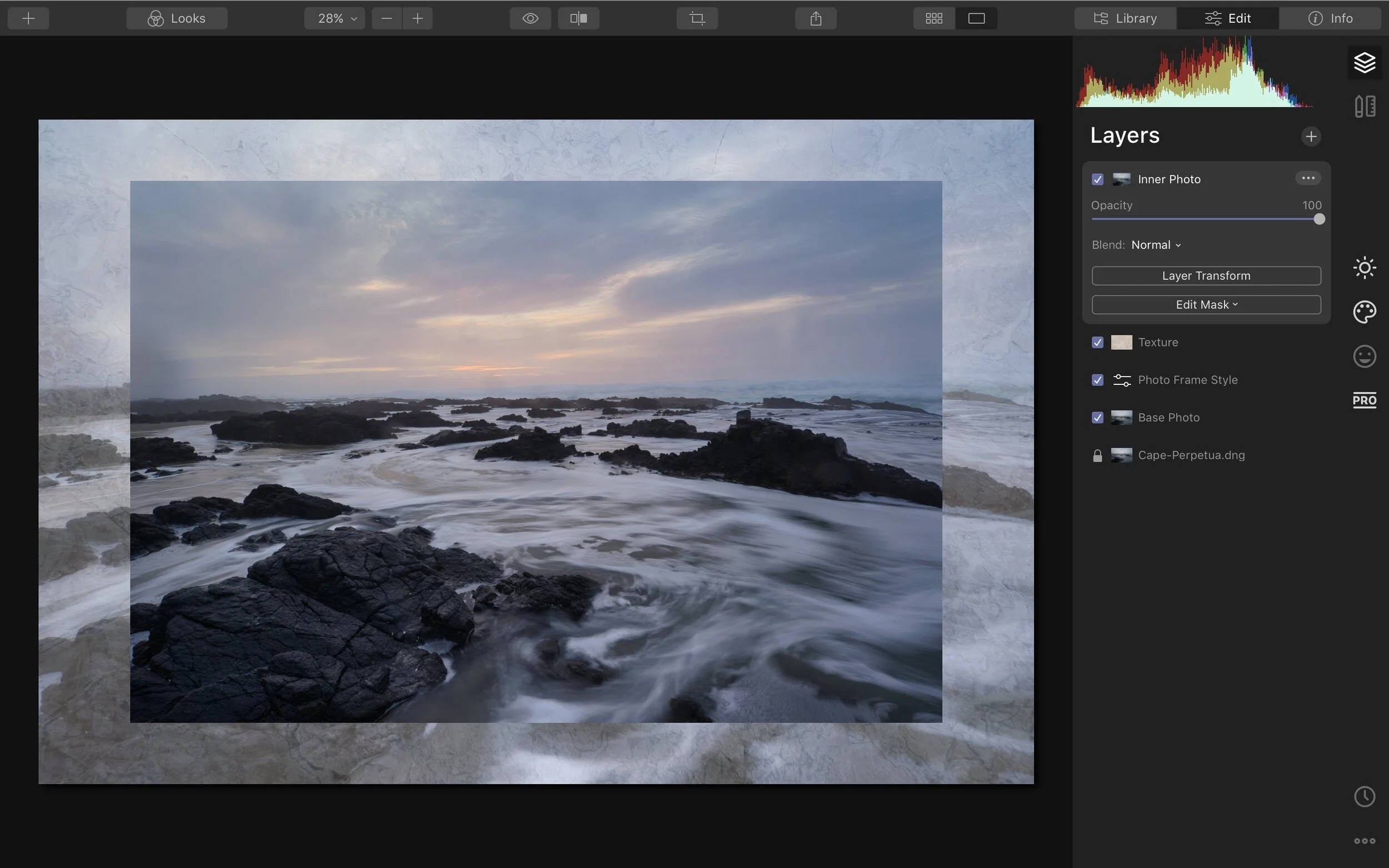Image resolution: width=1389 pixels, height=868 pixels.
Task: Click the Layers panel icon in right sidebar
Action: coord(1364,62)
